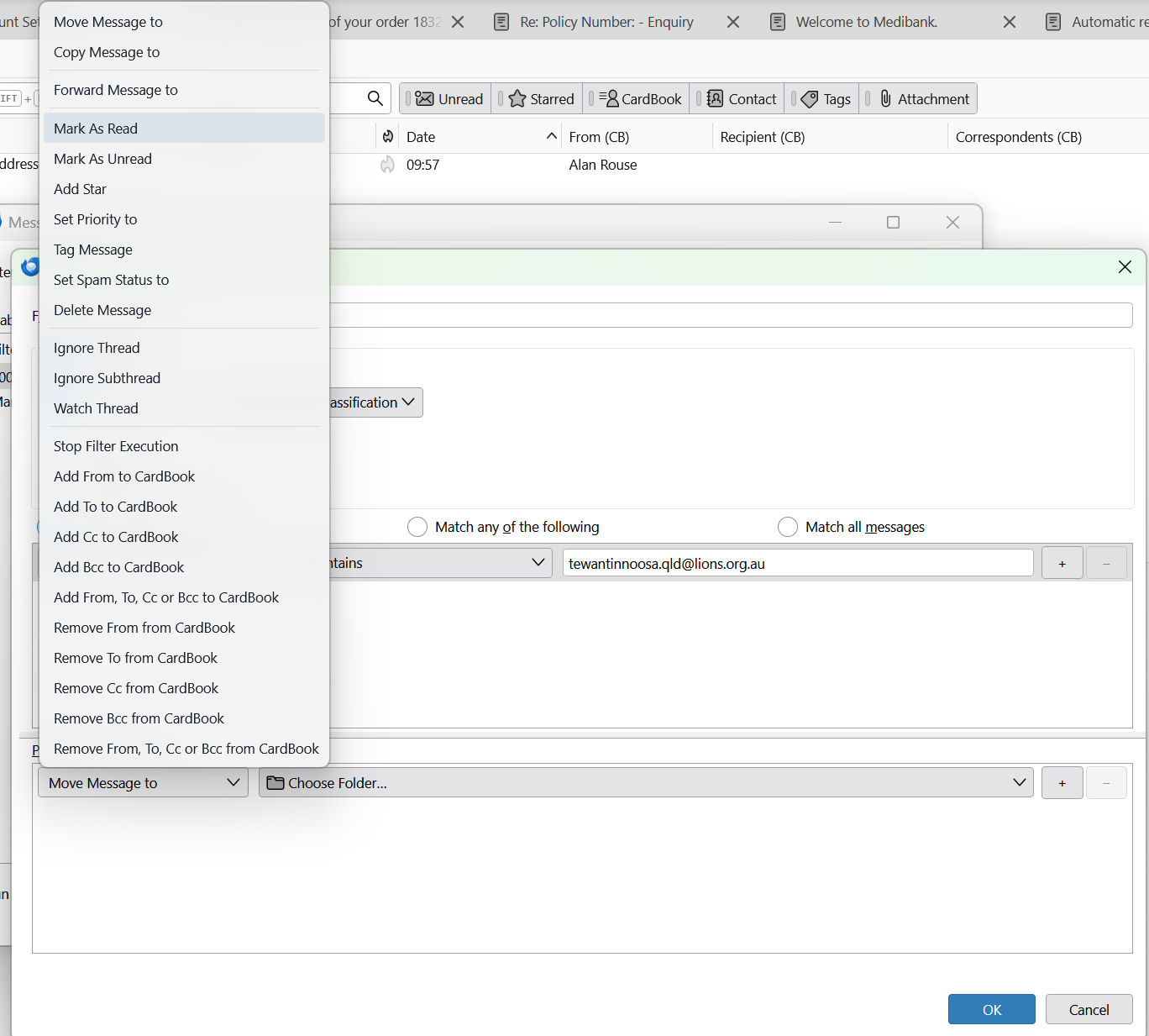1149x1036 pixels.
Task: Choose Watch Thread action
Action: [x=184, y=408]
